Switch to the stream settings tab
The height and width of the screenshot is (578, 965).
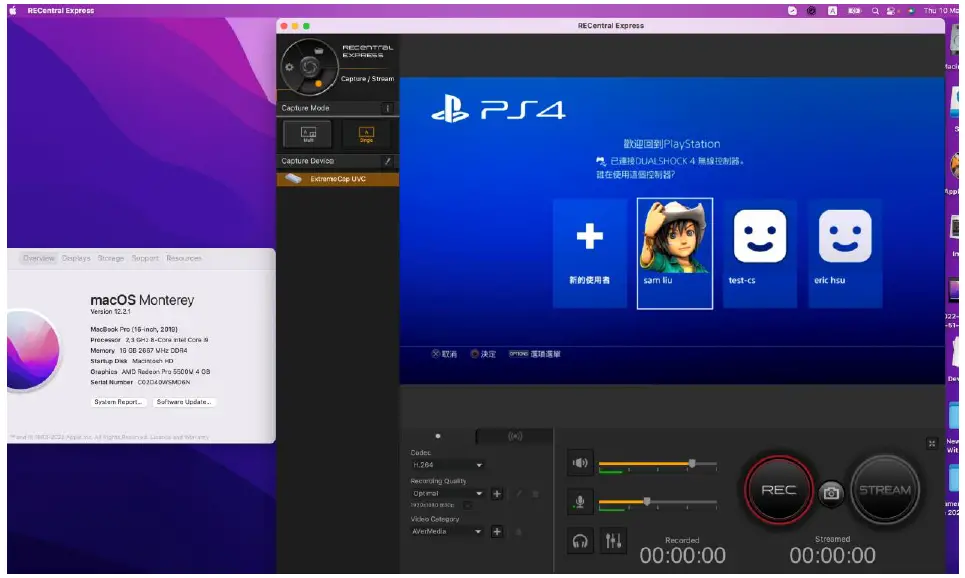515,436
